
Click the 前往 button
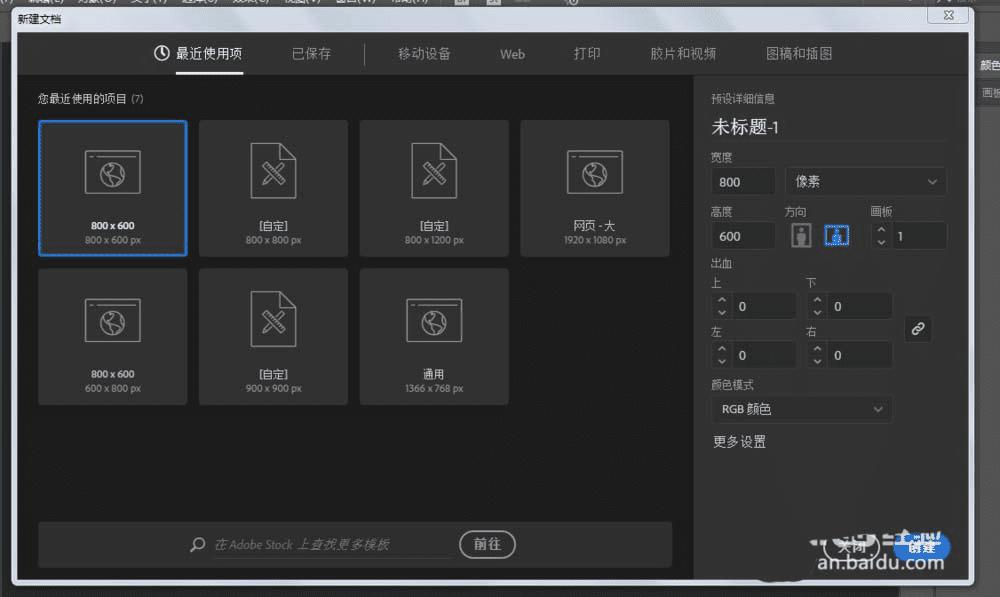(487, 544)
